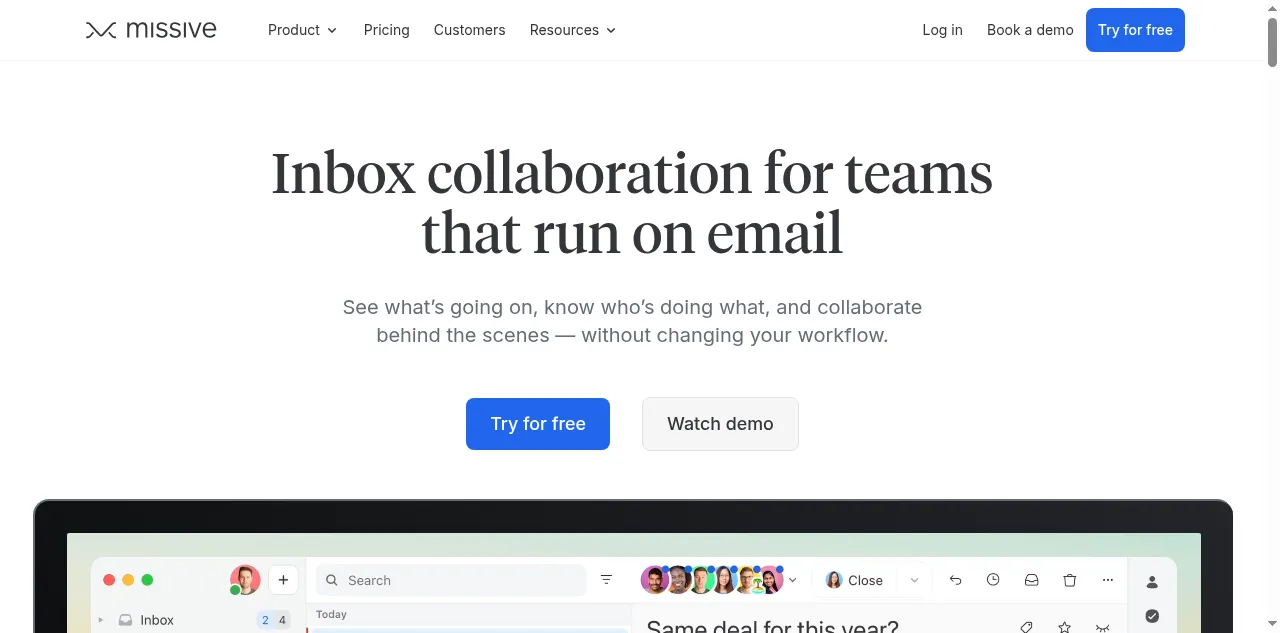This screenshot has height=633, width=1280.
Task: Click the tasks checkmark icon in right rail
Action: point(1152,616)
